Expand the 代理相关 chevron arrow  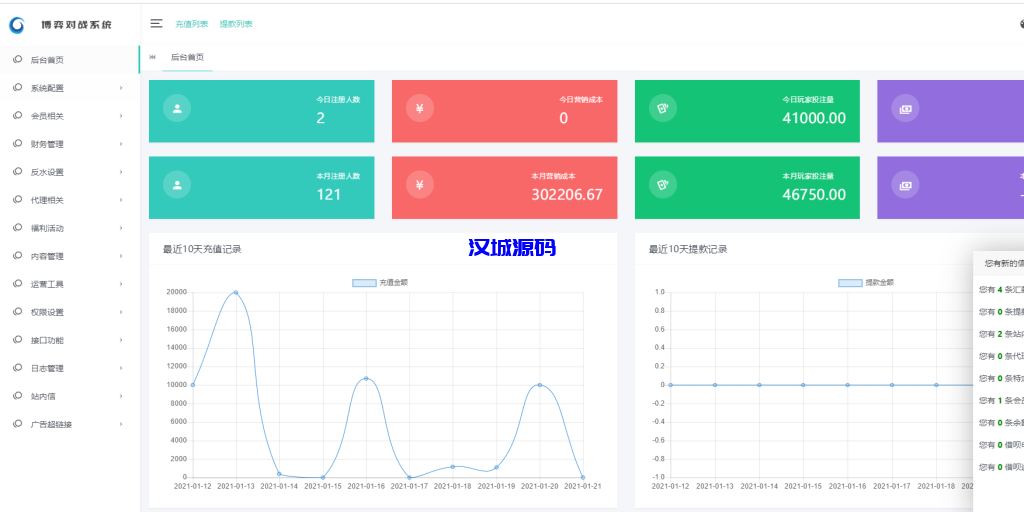click(x=121, y=200)
